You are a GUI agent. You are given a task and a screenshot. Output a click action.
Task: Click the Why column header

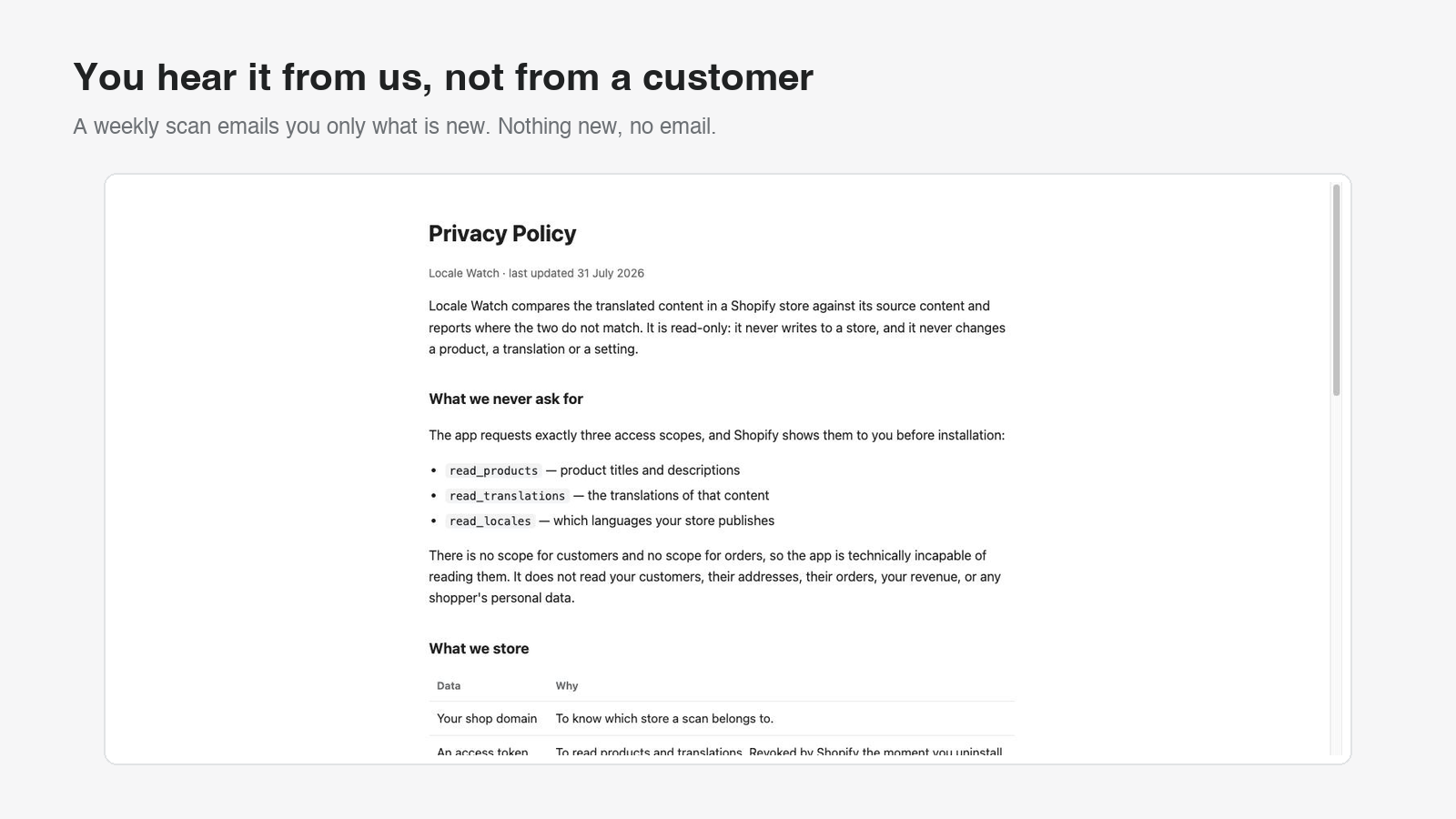tap(567, 686)
